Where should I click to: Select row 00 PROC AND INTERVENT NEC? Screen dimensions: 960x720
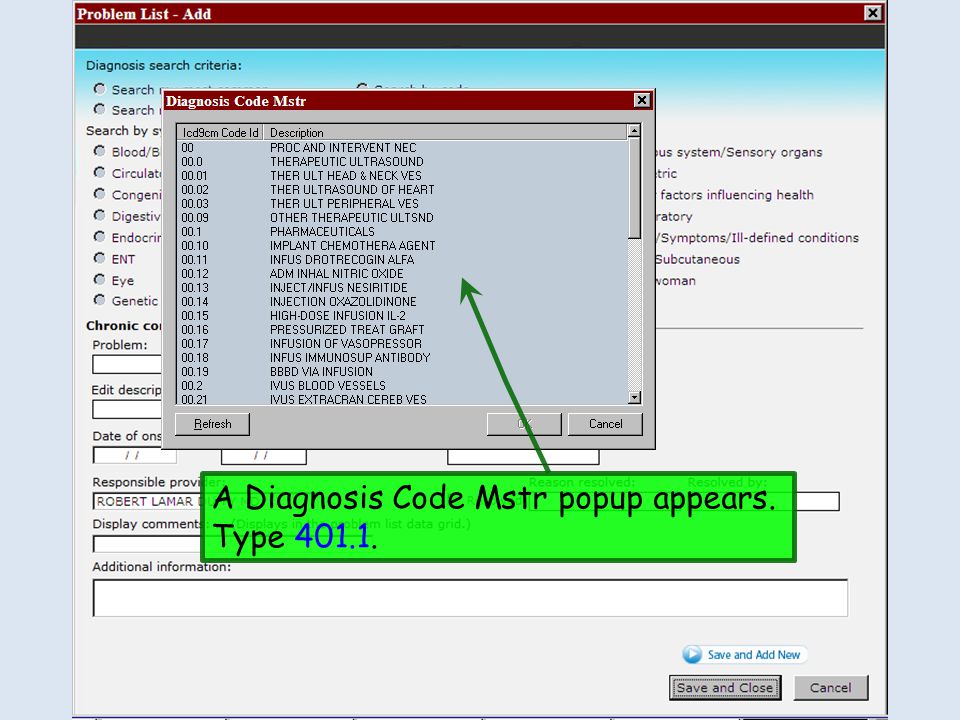(x=402, y=148)
